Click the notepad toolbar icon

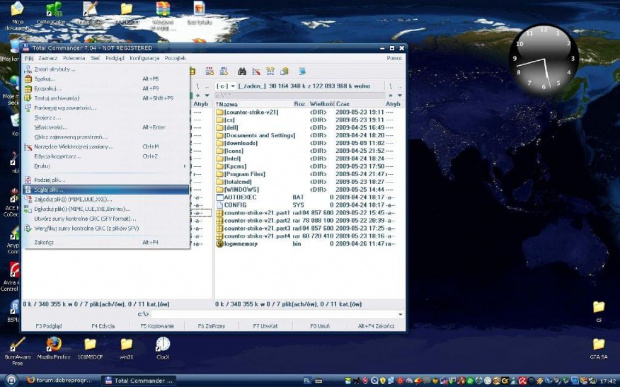(x=302, y=72)
